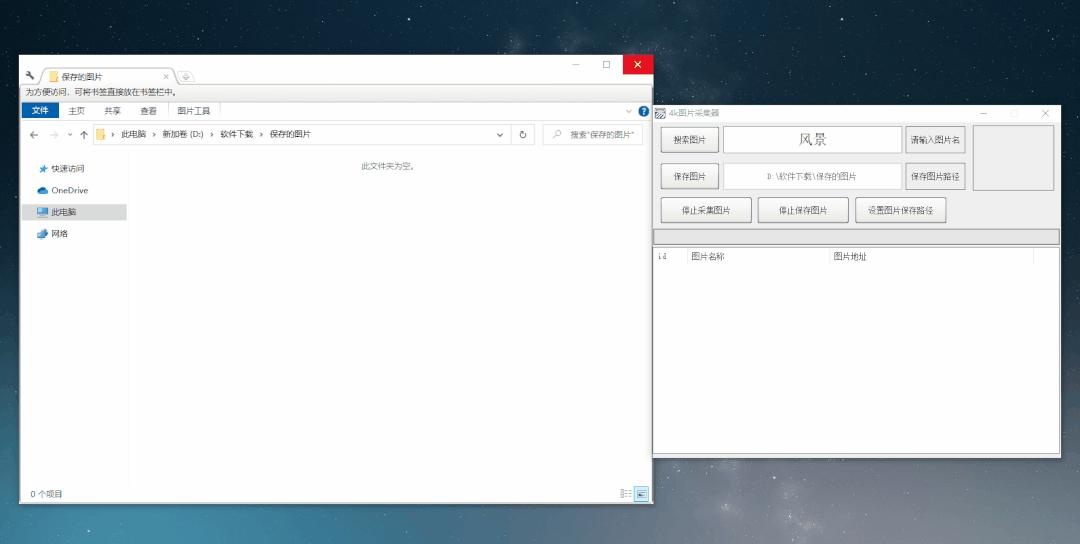The image size is (1080, 544).
Task: Open the address bar history dropdown
Action: pyautogui.click(x=500, y=135)
